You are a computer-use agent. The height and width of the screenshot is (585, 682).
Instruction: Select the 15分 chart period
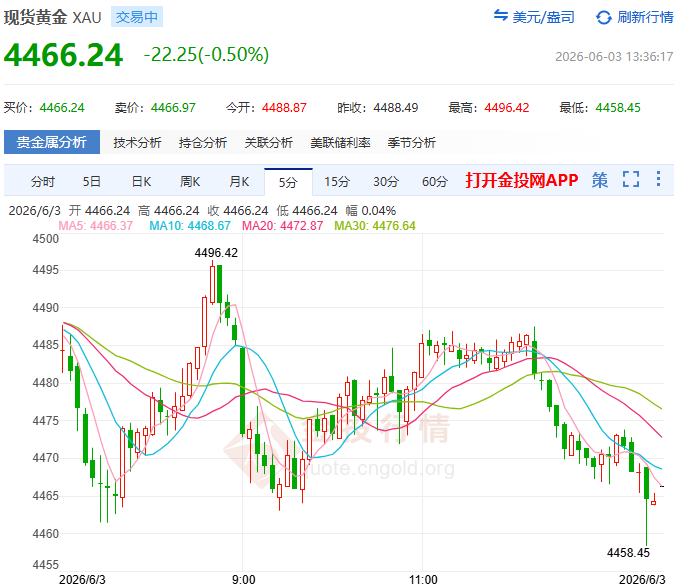point(337,181)
